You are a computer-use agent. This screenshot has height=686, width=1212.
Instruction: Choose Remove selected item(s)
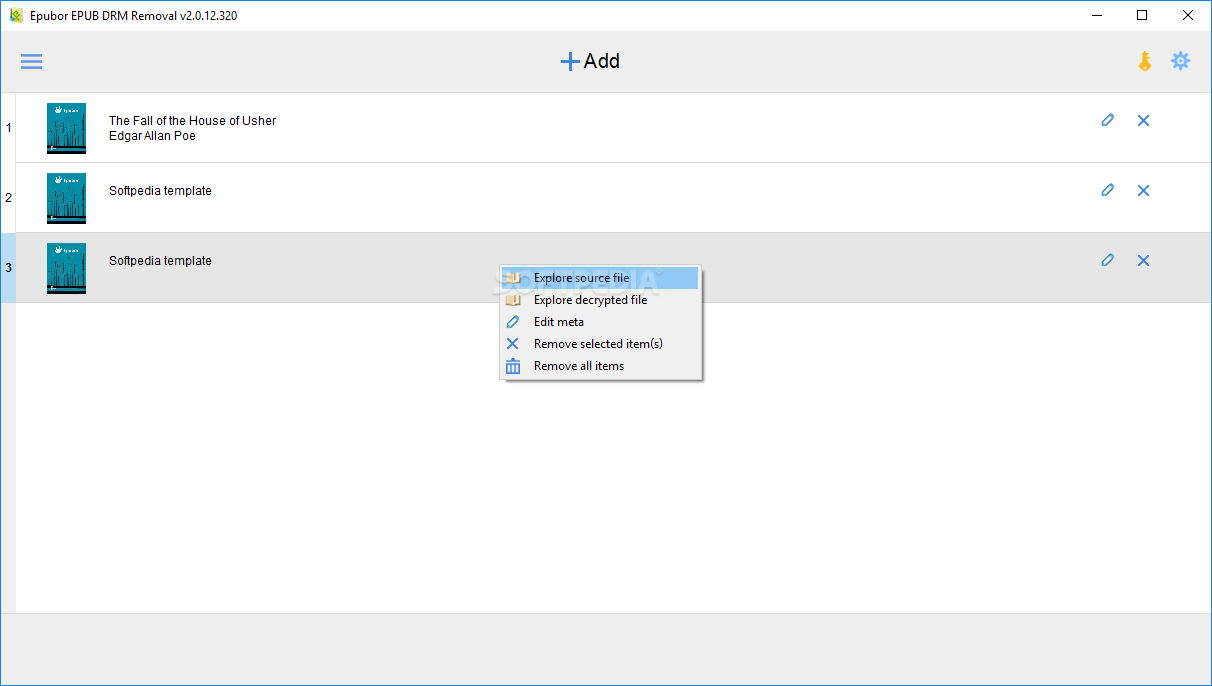pyautogui.click(x=600, y=344)
